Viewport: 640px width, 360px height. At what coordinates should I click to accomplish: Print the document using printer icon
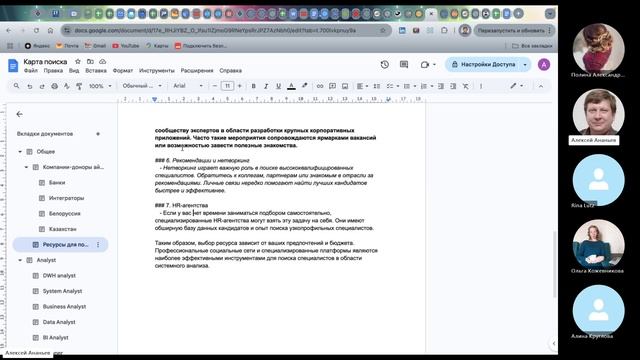point(54,86)
